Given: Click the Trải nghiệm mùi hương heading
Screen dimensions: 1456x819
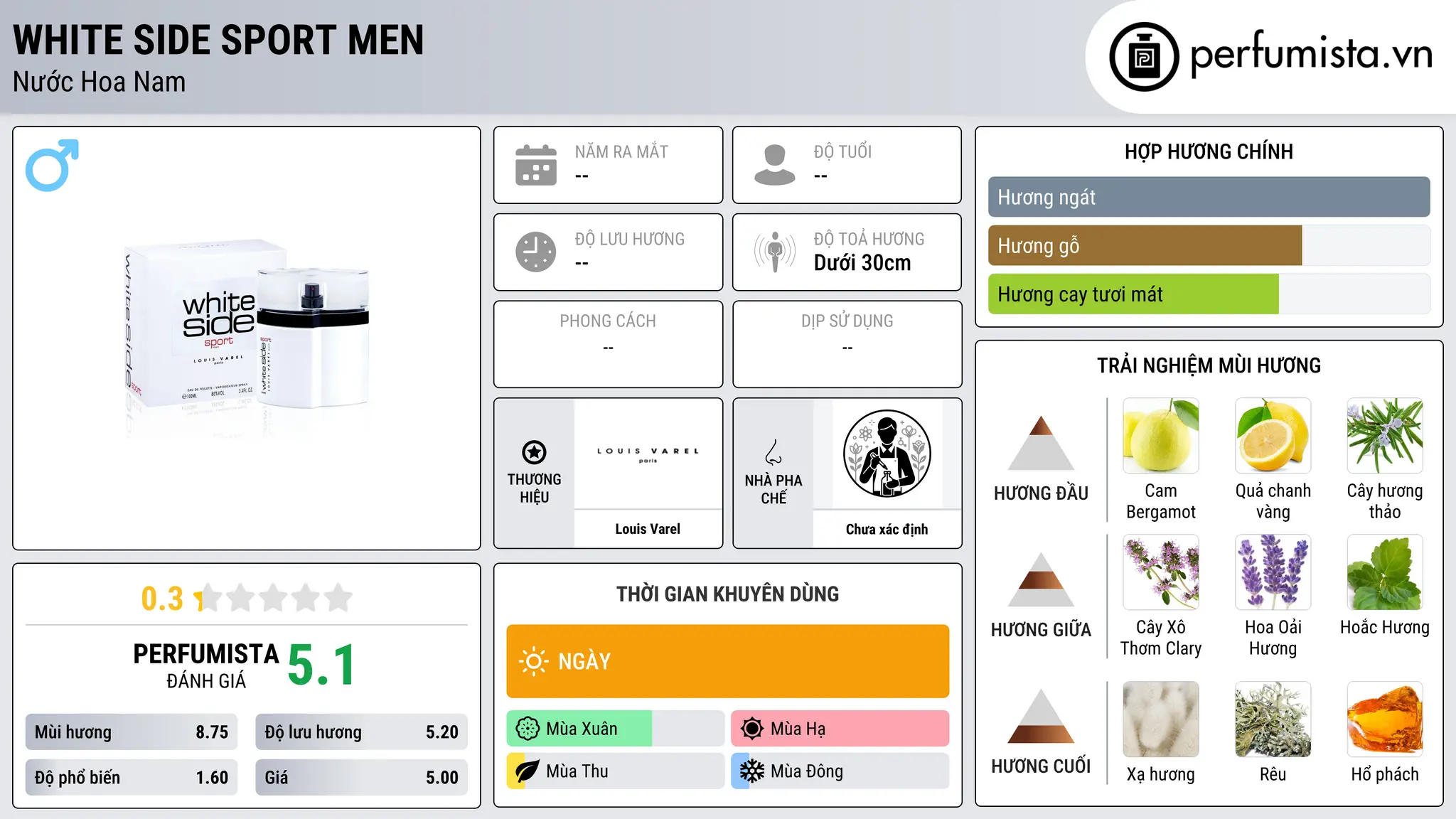Looking at the screenshot, I should point(1209,365).
